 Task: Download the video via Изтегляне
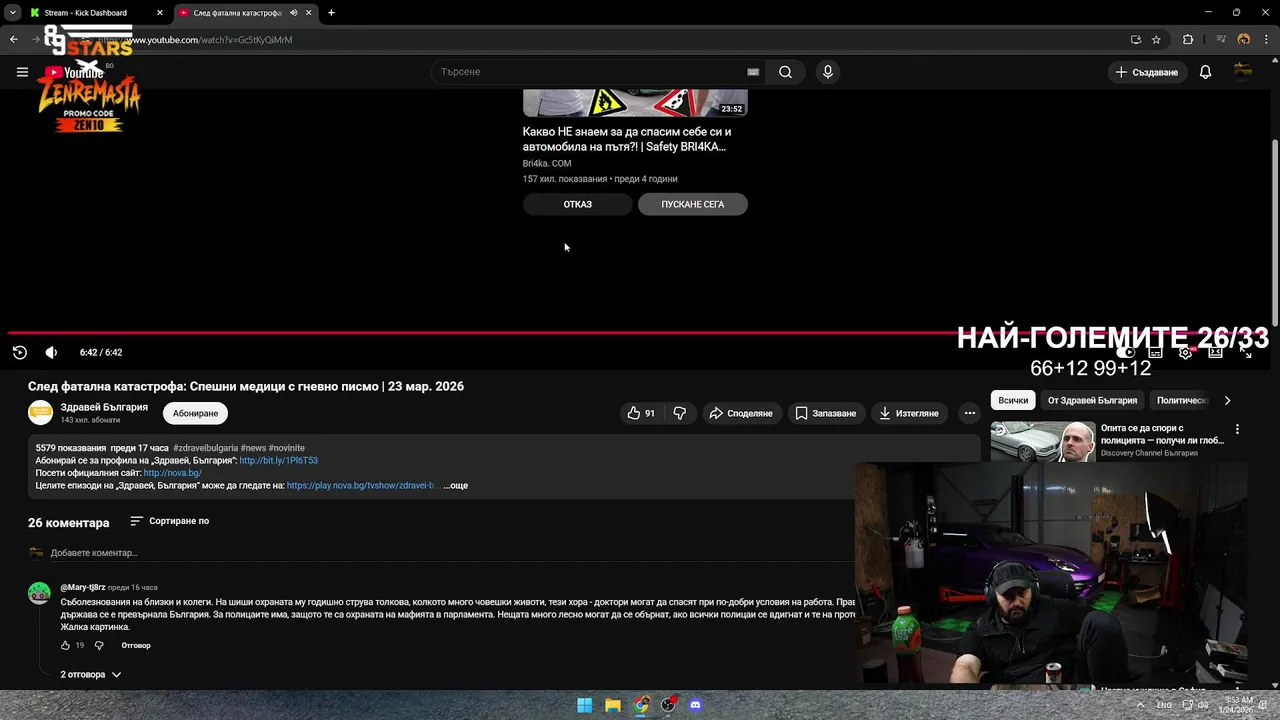pos(908,413)
